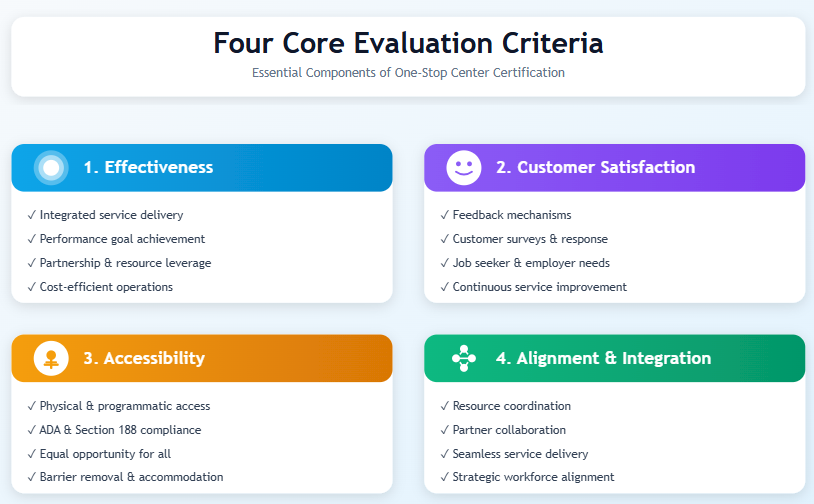
Task: Click 'Customer surveys & response' item
Action: click(x=530, y=239)
